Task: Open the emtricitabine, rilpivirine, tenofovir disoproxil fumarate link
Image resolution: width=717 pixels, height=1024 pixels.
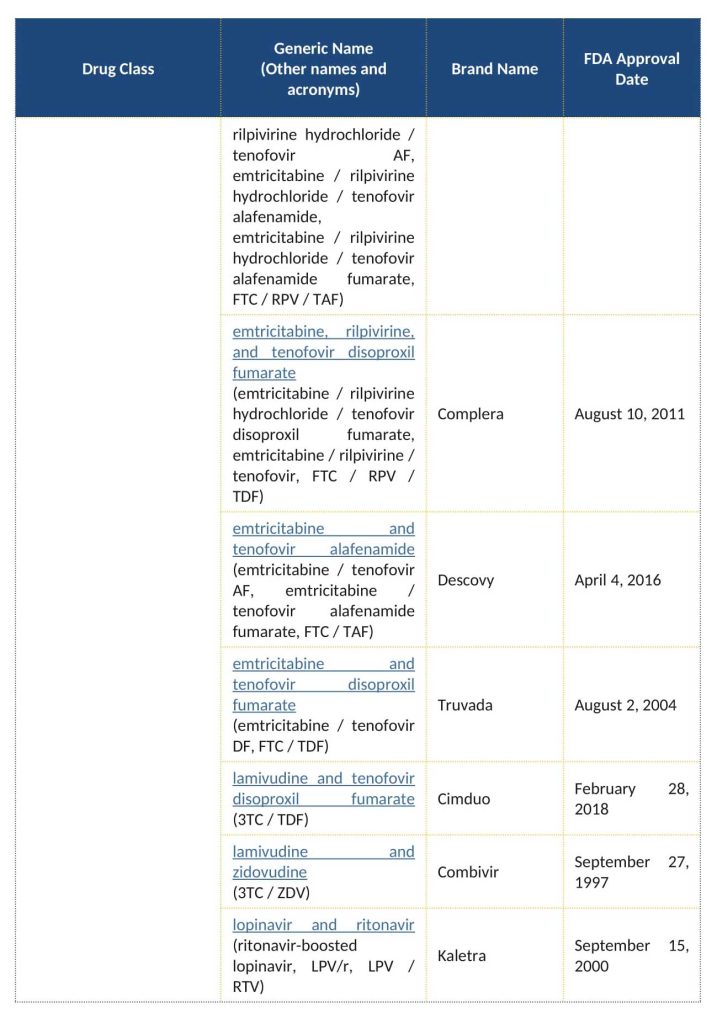Action: coord(323,352)
